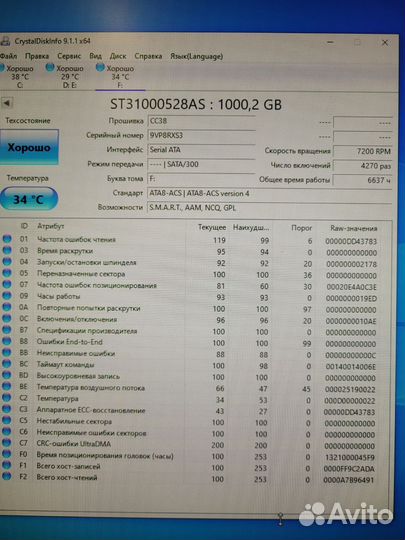Click the 34 °C temperature button
405x540 pixels.
tap(28, 199)
